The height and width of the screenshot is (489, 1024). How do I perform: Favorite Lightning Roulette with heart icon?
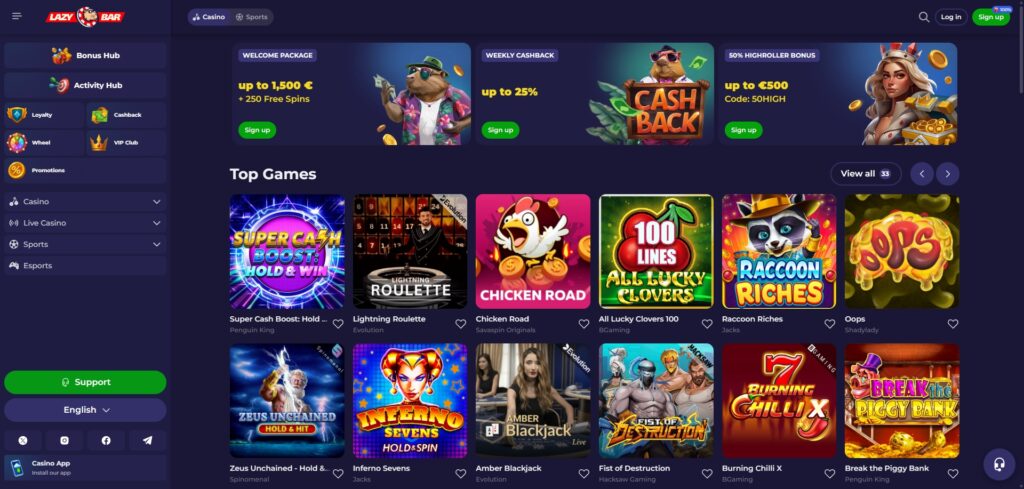pos(460,324)
